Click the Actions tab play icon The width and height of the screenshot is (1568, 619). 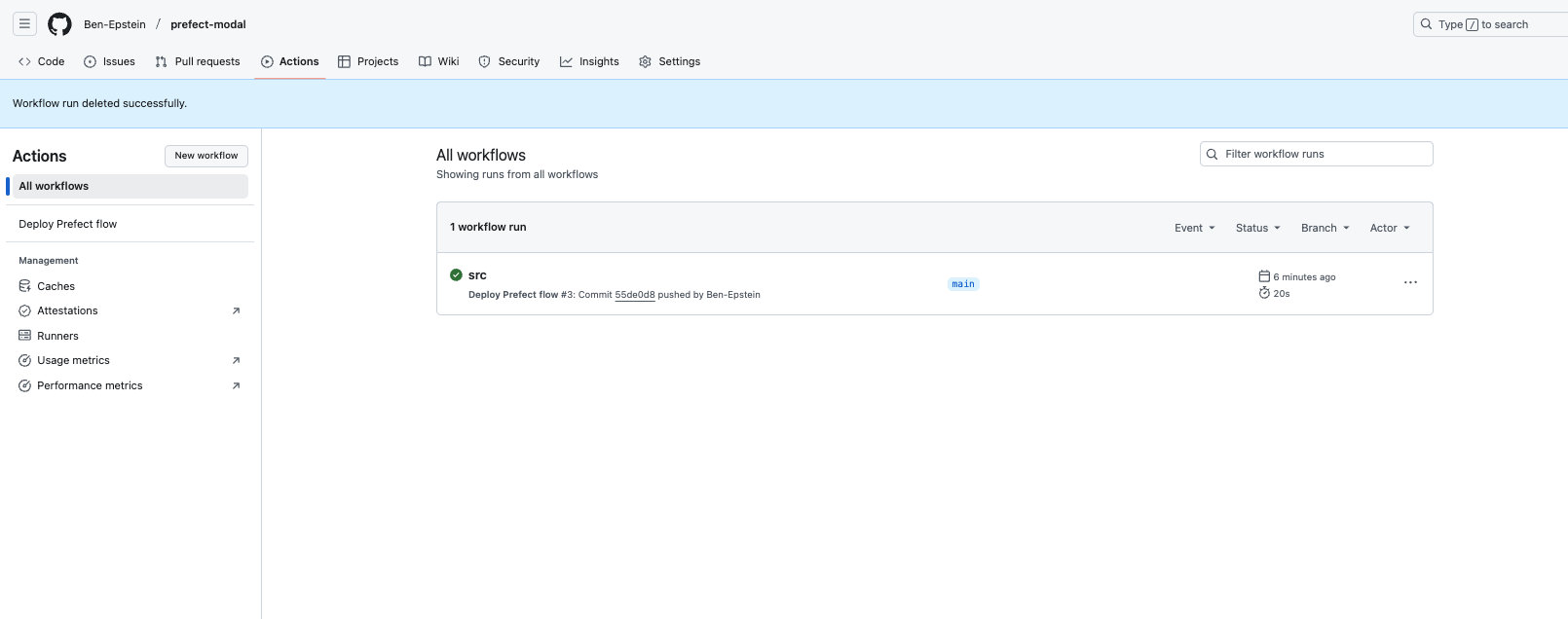tap(267, 61)
